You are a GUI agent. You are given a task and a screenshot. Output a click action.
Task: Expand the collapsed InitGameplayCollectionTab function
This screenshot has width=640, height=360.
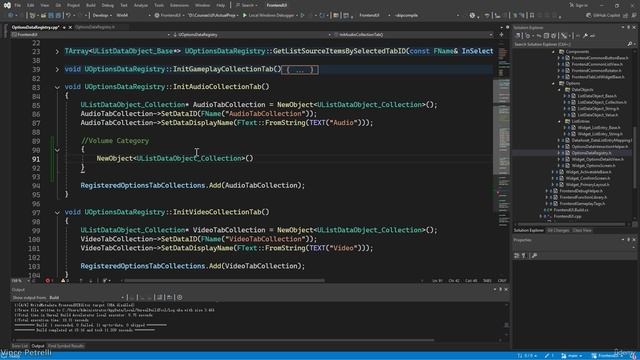(57, 69)
